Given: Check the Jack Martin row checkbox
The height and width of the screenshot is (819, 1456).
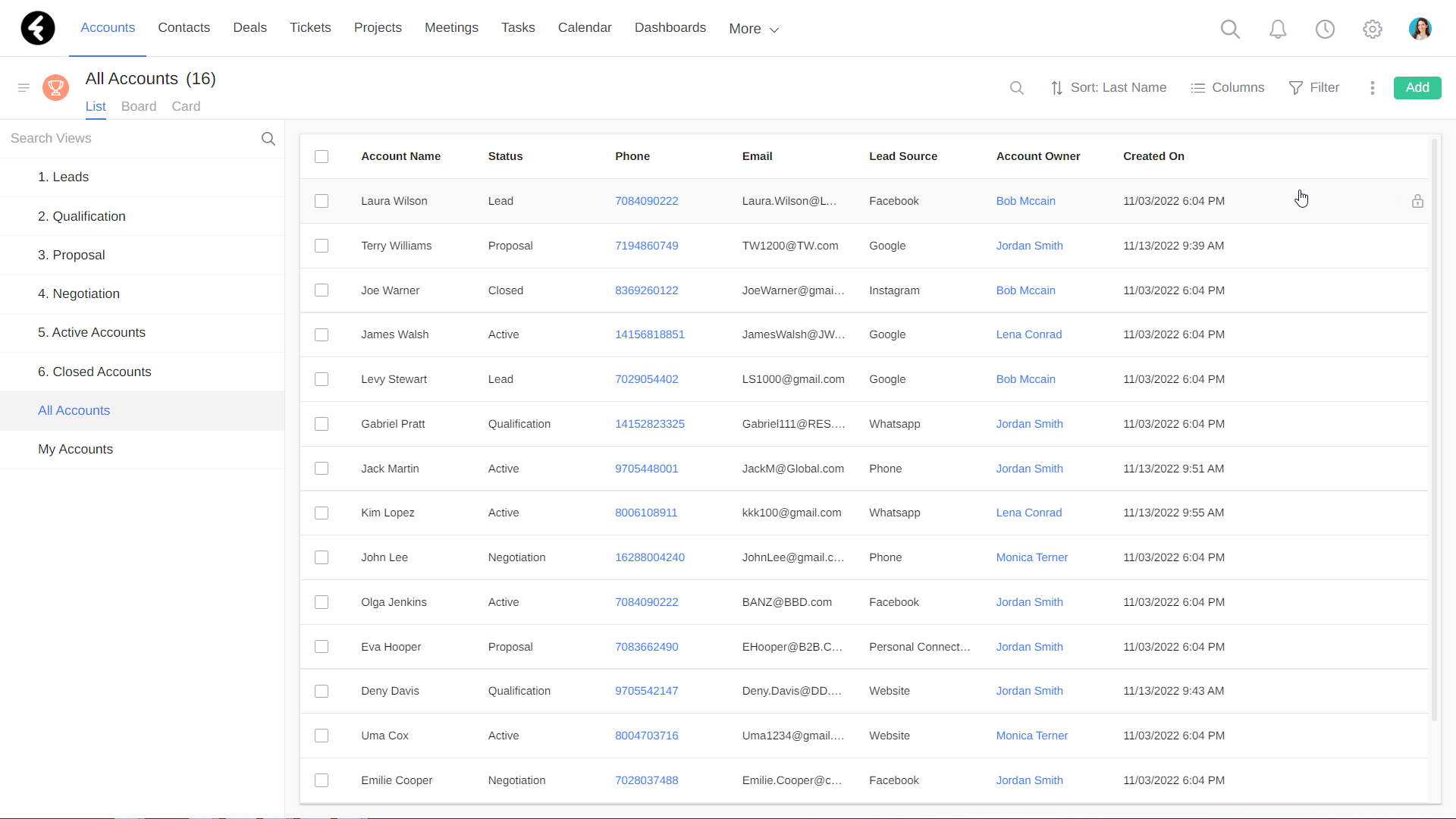Looking at the screenshot, I should [322, 469].
